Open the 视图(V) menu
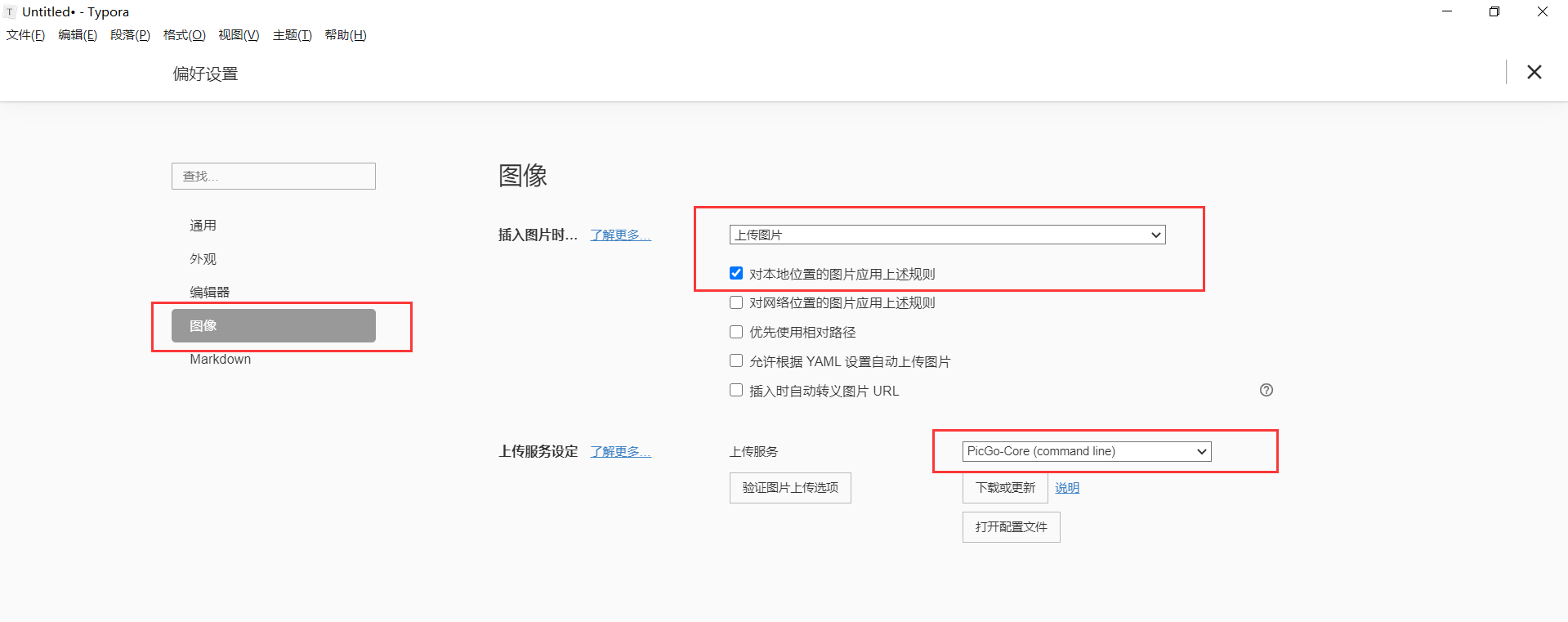 pos(239,34)
